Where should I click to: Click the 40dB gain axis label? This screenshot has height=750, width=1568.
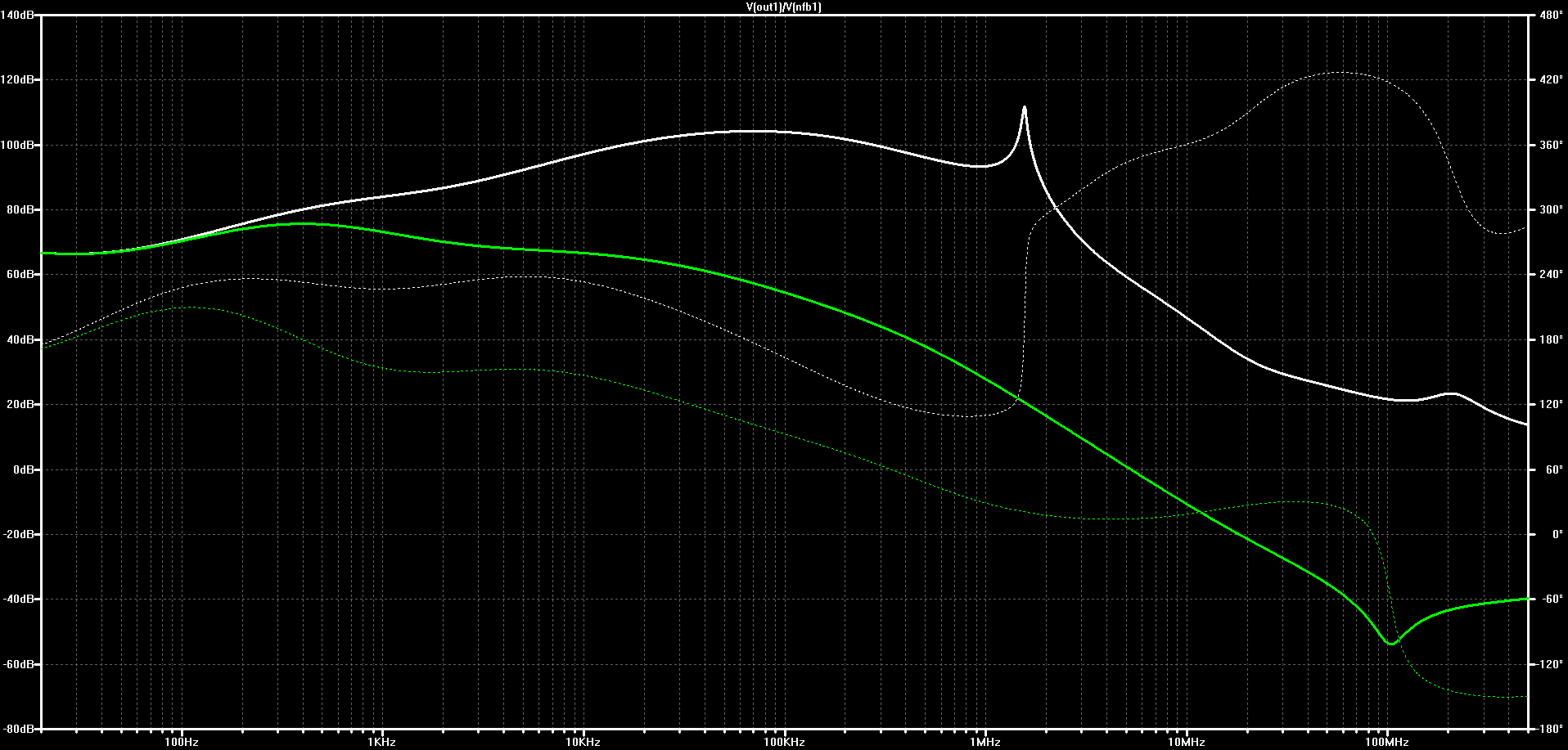pos(20,339)
